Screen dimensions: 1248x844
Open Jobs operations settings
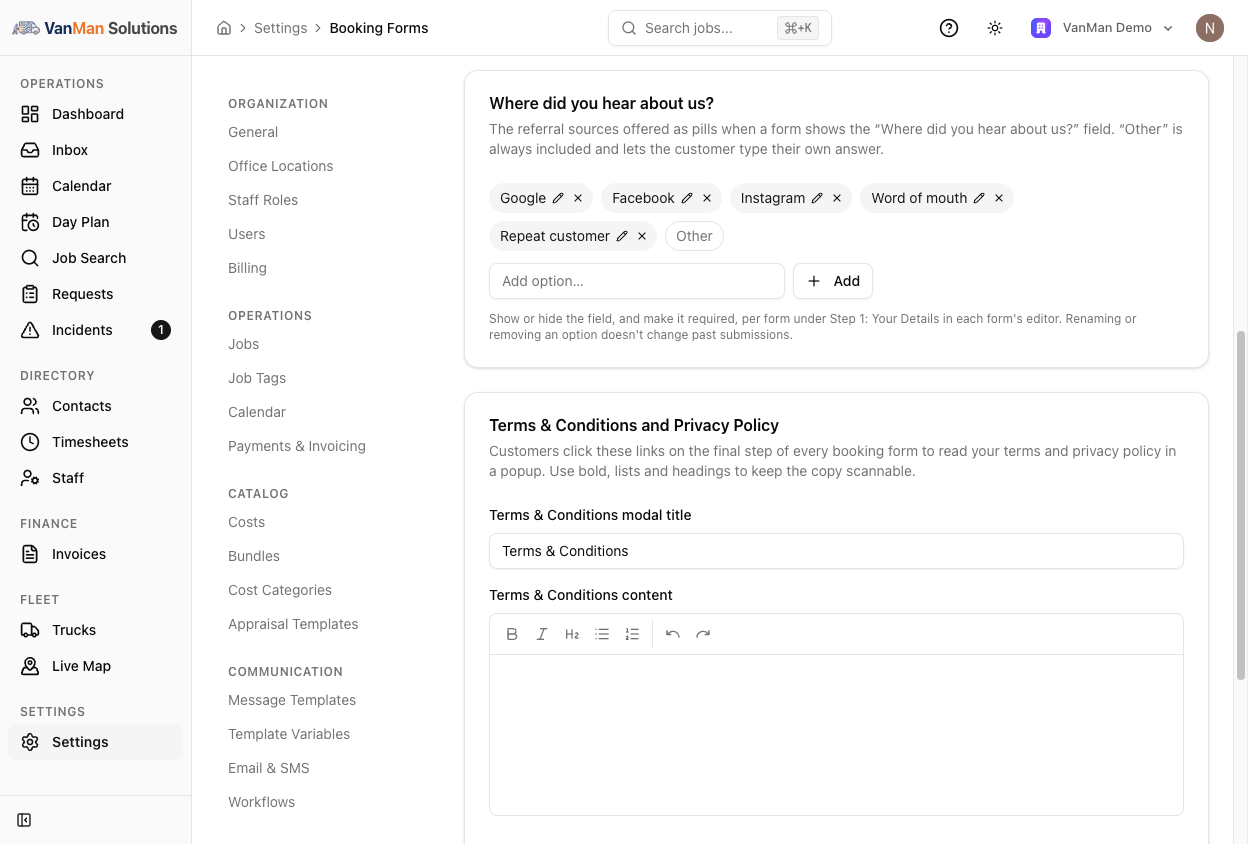click(244, 344)
